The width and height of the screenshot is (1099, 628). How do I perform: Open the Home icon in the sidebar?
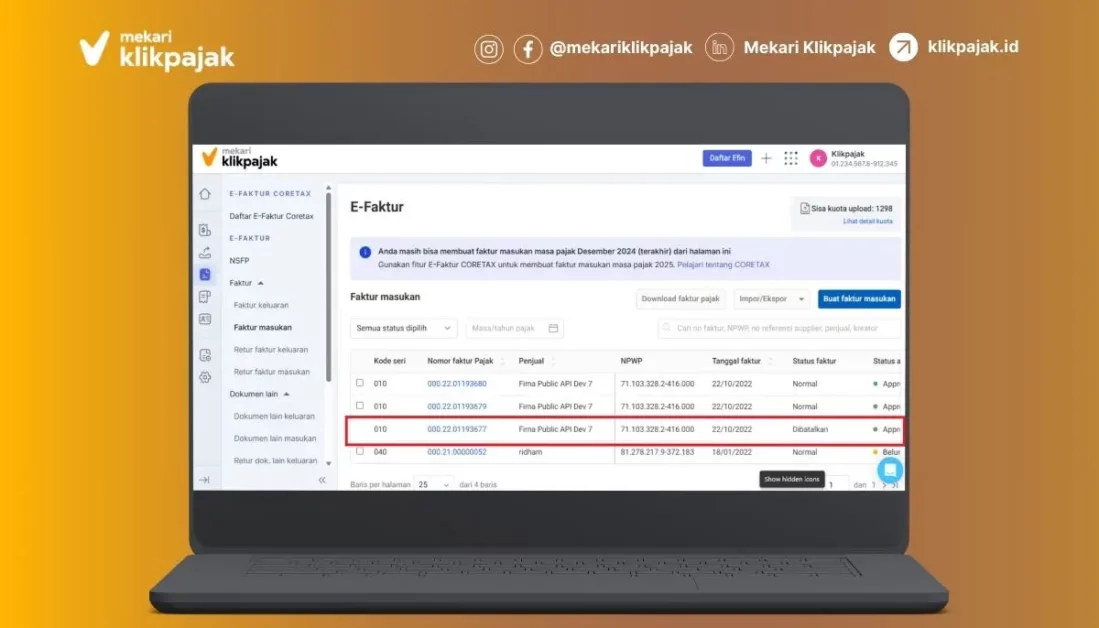205,194
